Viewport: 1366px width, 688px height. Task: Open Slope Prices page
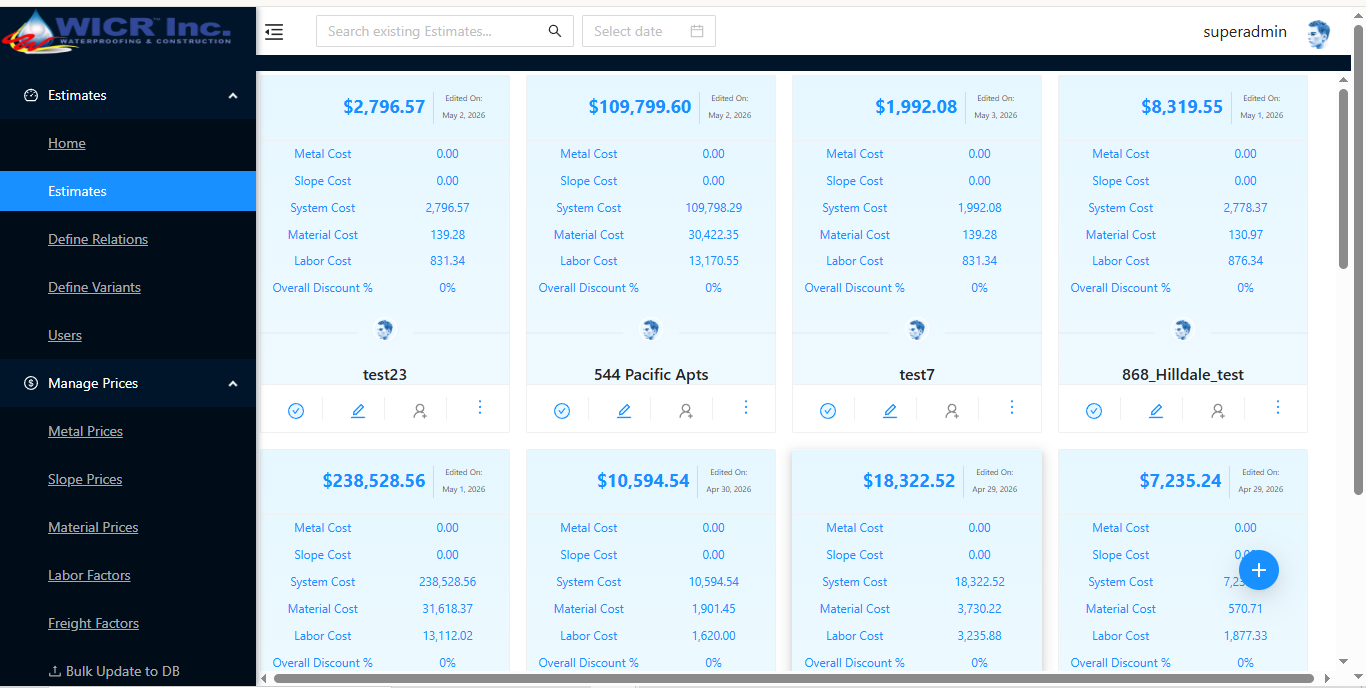(x=85, y=479)
